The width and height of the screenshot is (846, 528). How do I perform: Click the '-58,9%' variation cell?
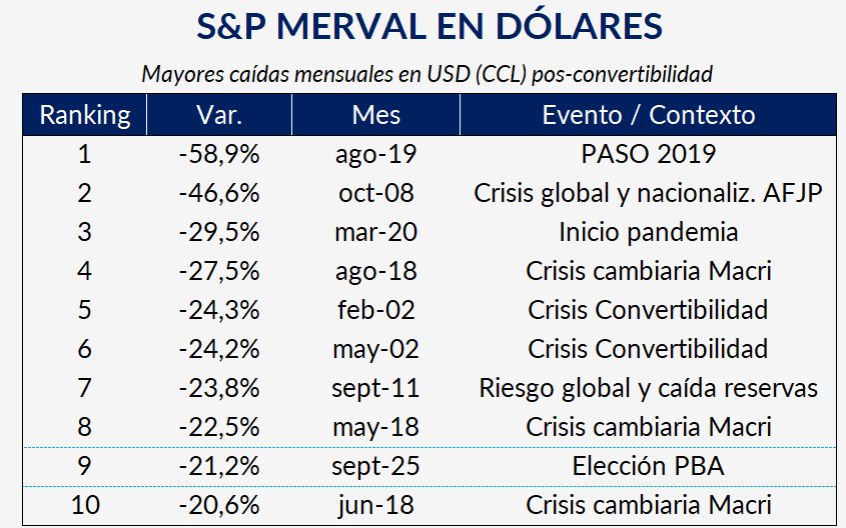(x=220, y=155)
